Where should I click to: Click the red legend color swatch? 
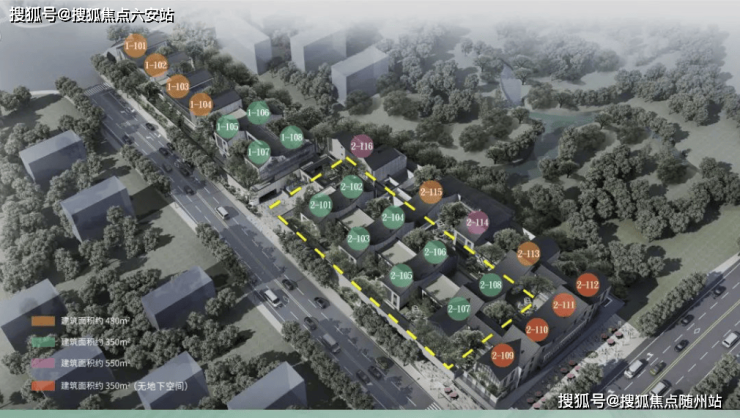(x=43, y=385)
